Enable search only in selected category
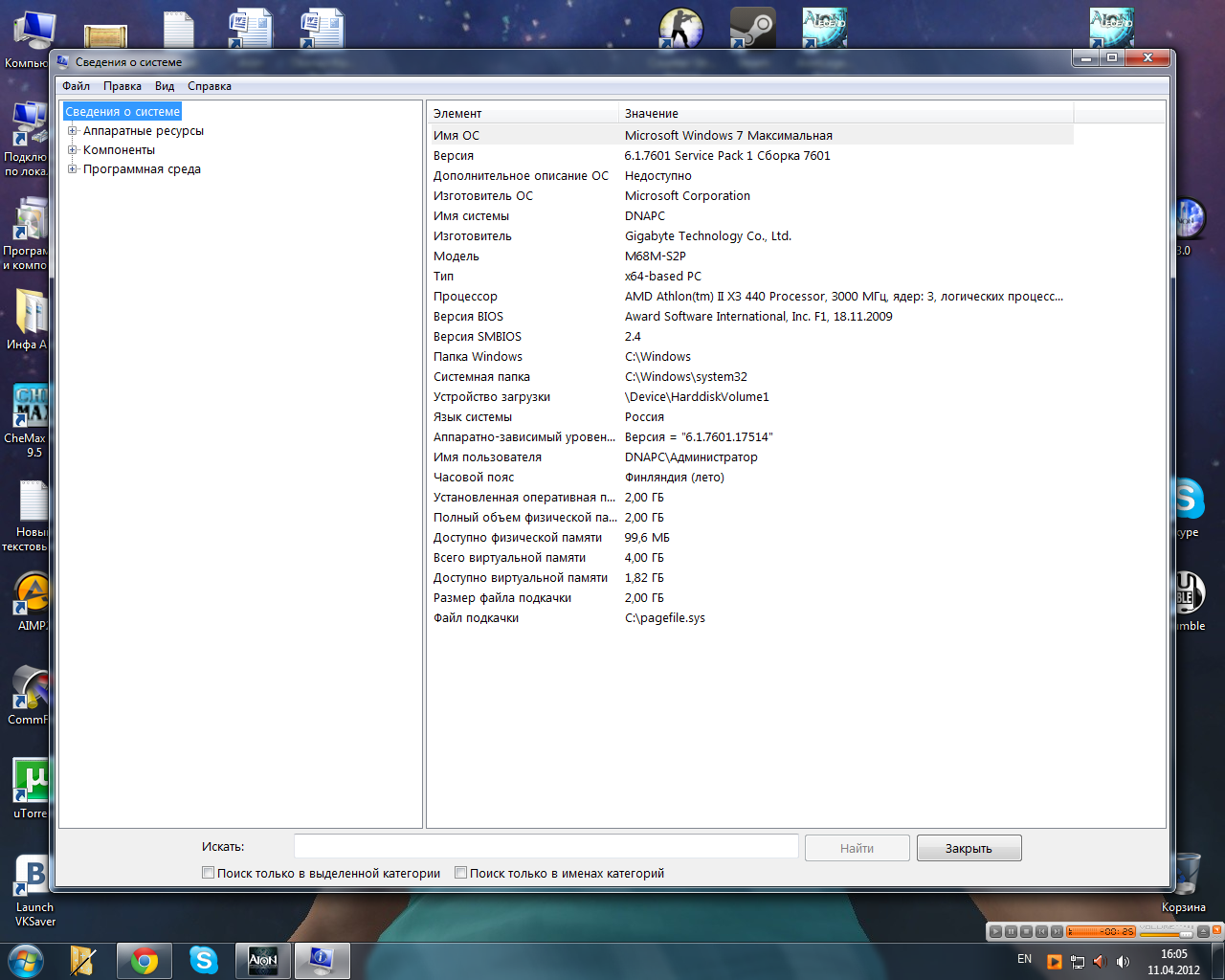 click(x=208, y=873)
